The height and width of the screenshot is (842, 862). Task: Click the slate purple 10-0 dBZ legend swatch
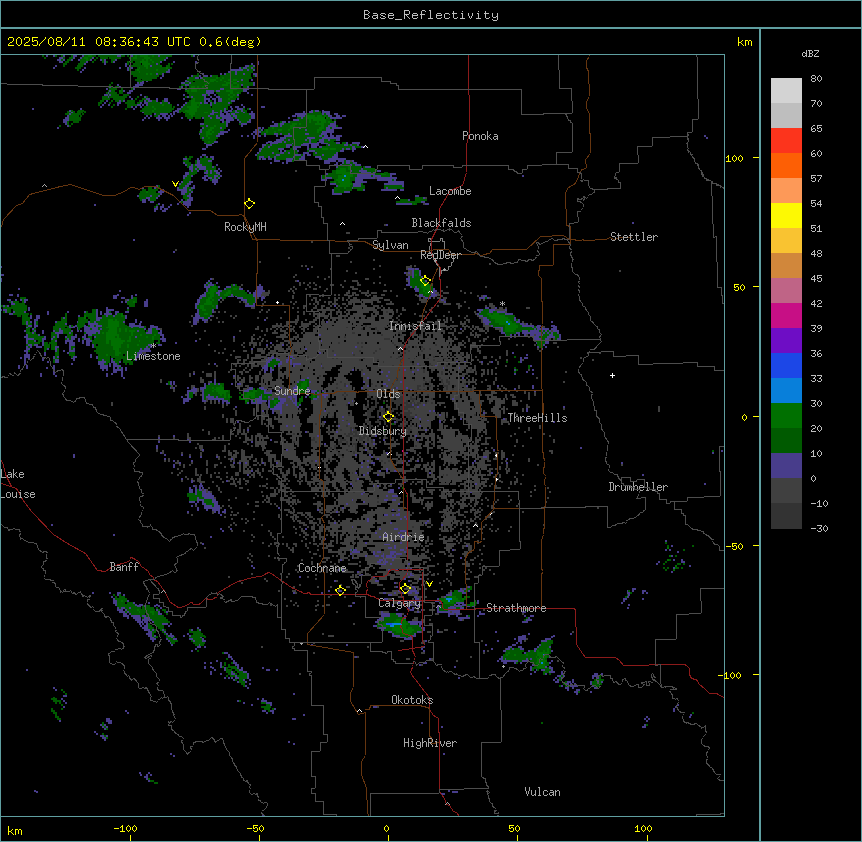786,466
